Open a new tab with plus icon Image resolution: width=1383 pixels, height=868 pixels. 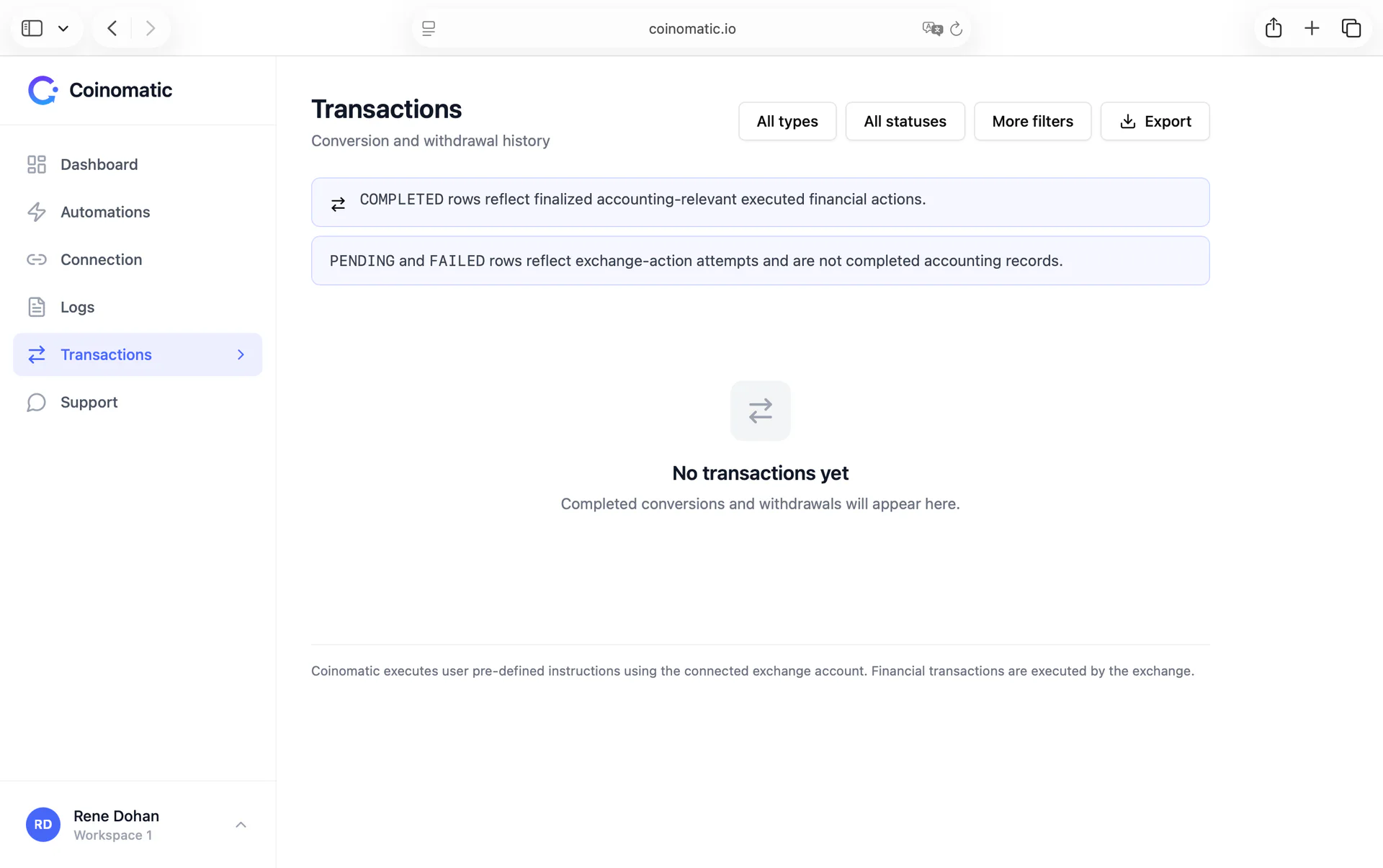(1312, 28)
